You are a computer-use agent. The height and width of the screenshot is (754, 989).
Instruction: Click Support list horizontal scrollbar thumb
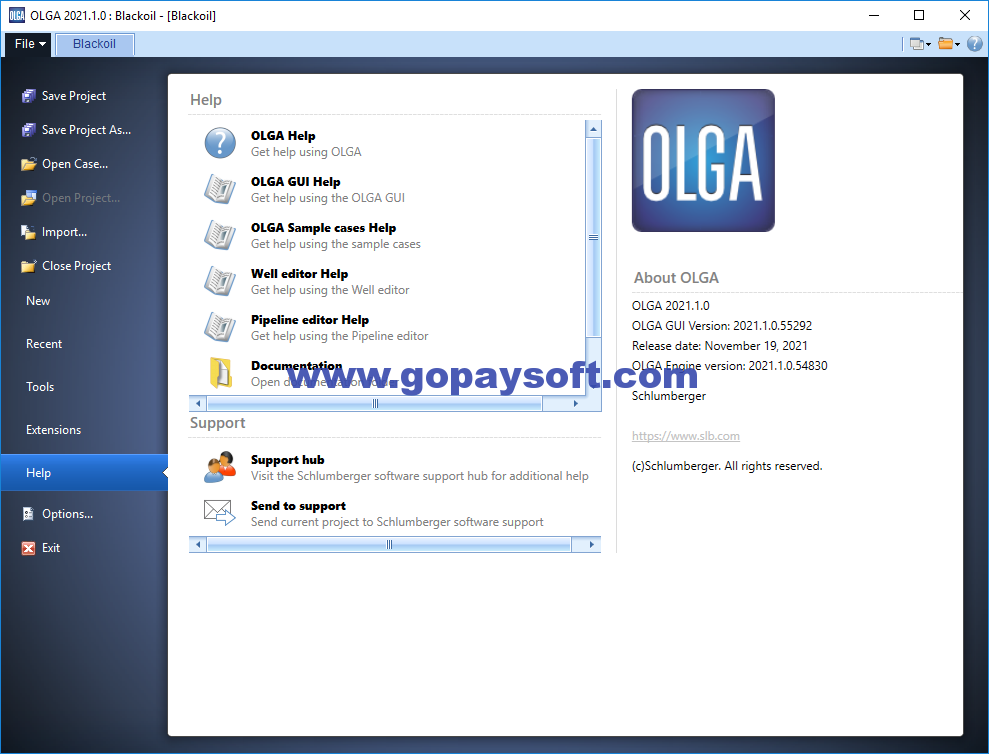pyautogui.click(x=389, y=545)
